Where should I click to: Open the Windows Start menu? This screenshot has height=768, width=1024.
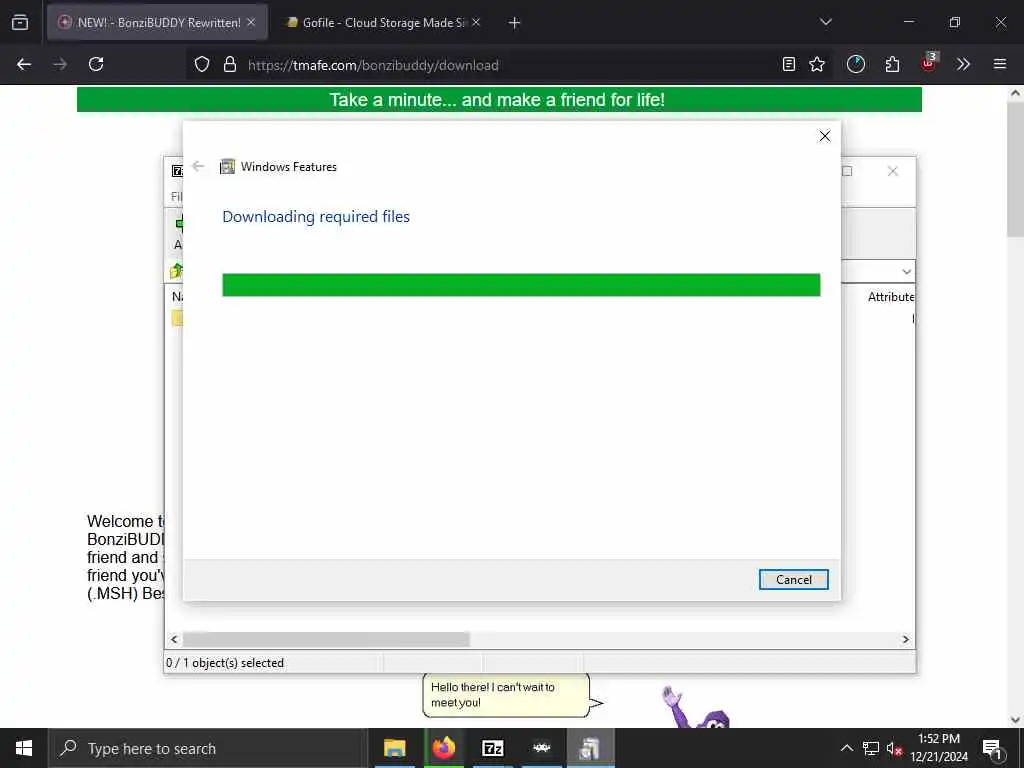(24, 748)
